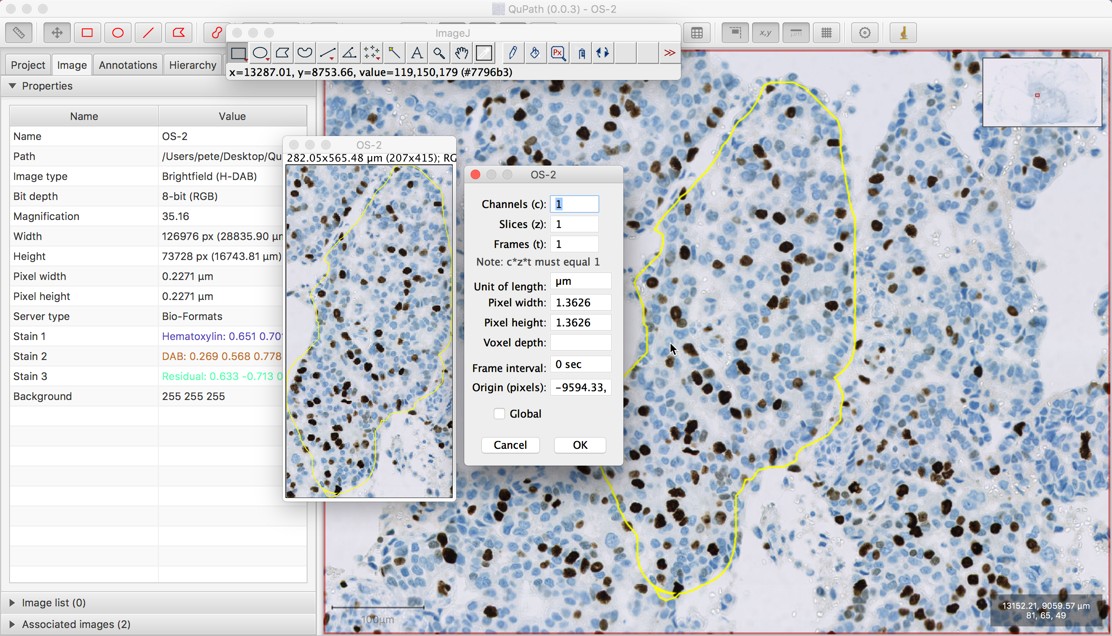Select the red Polygon annotation tool in QuPath
The width and height of the screenshot is (1112, 636).
coord(179,33)
